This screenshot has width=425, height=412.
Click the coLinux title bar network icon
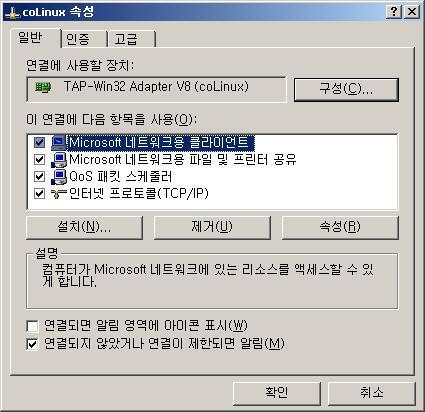[13, 13]
